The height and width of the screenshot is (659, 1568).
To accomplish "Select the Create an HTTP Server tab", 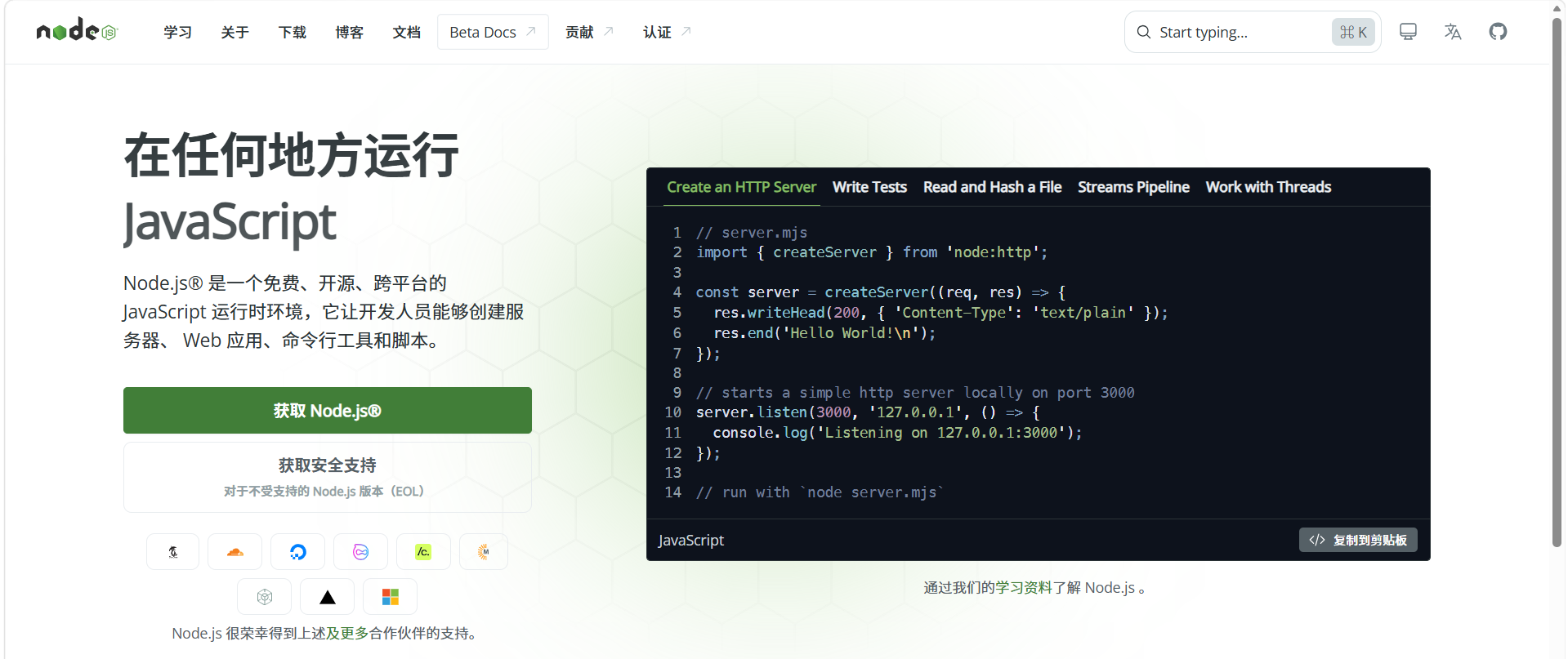I will pyautogui.click(x=741, y=187).
